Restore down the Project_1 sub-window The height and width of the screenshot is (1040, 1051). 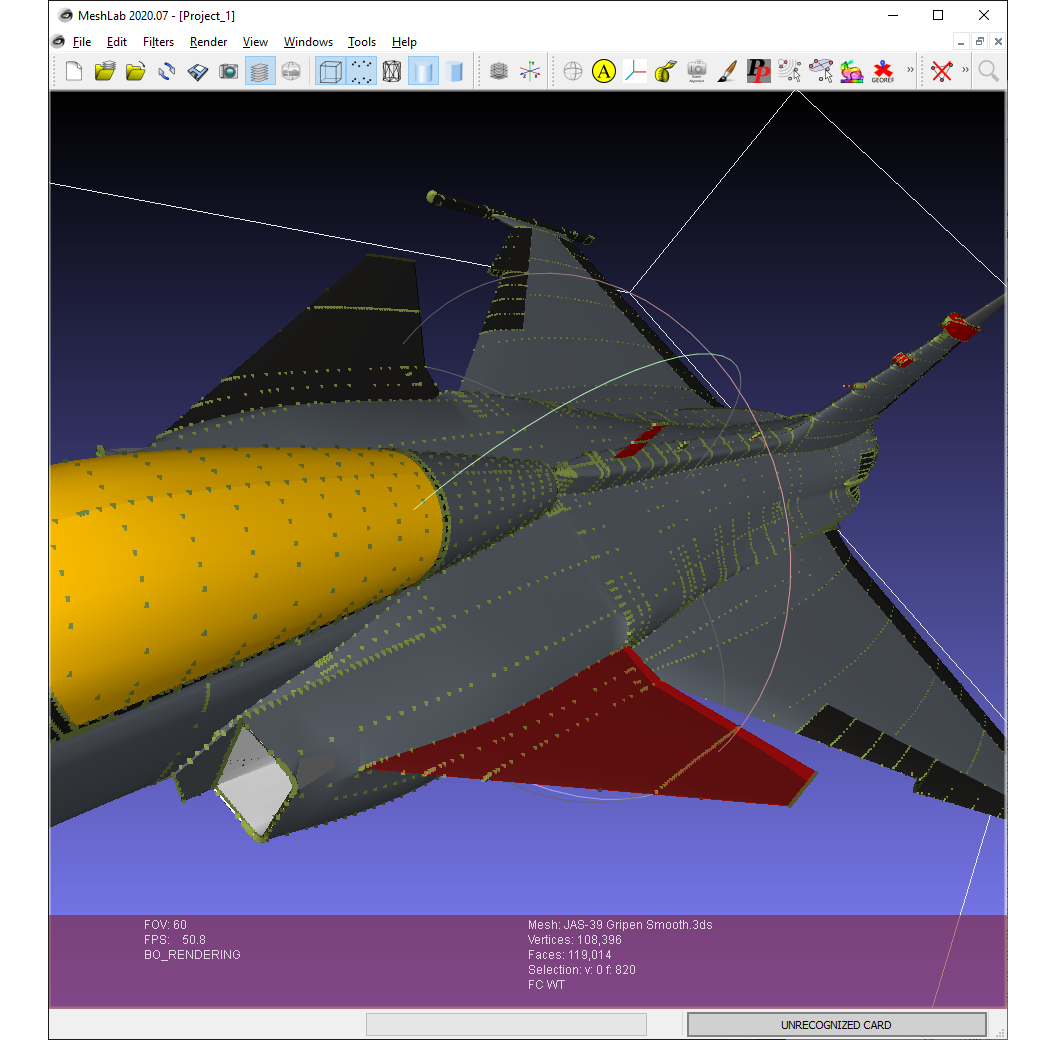pos(979,42)
